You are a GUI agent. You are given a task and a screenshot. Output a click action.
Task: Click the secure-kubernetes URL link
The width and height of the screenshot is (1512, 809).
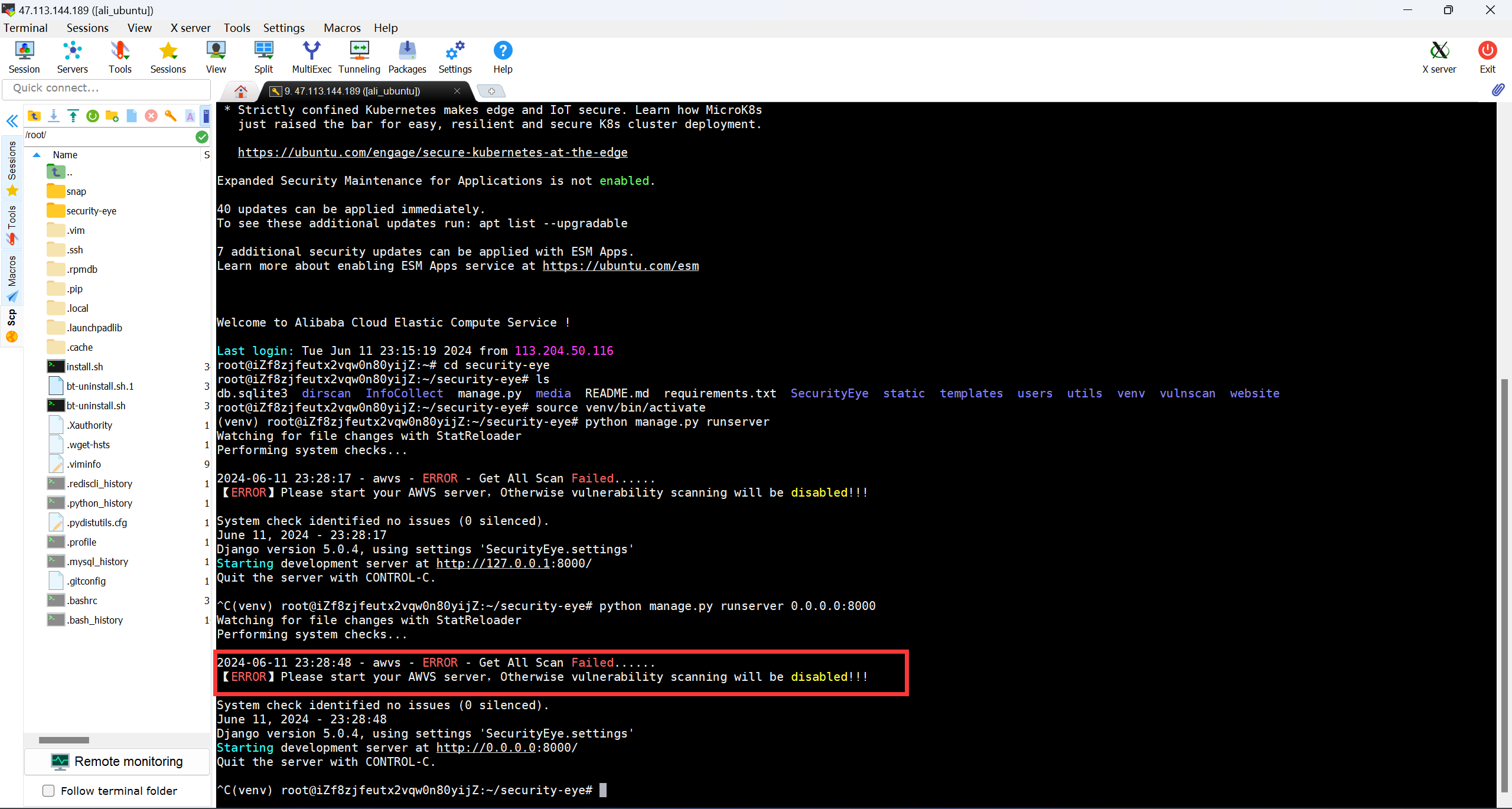pyautogui.click(x=432, y=152)
